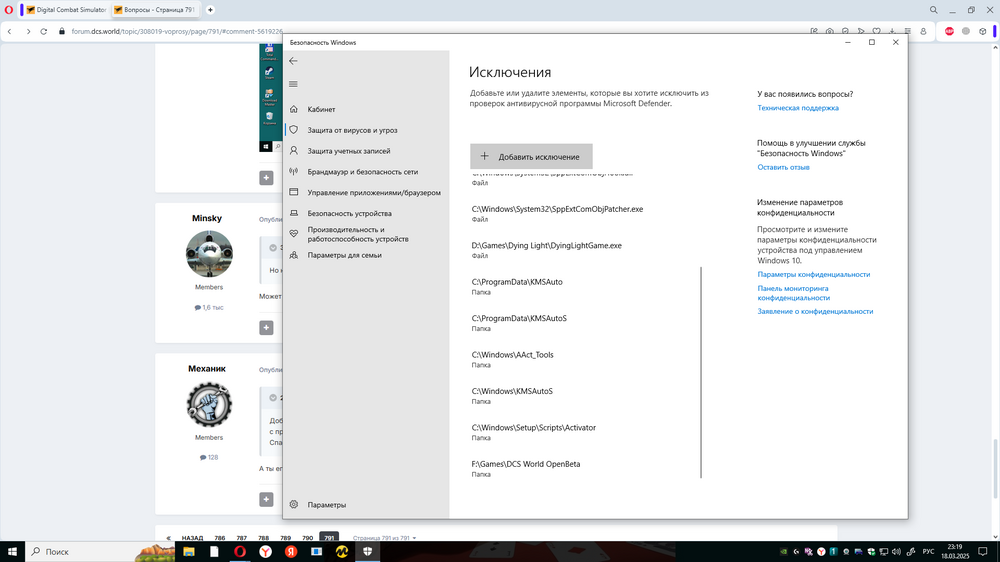
Task: Click Opera menu logo icon
Action: click(9, 10)
